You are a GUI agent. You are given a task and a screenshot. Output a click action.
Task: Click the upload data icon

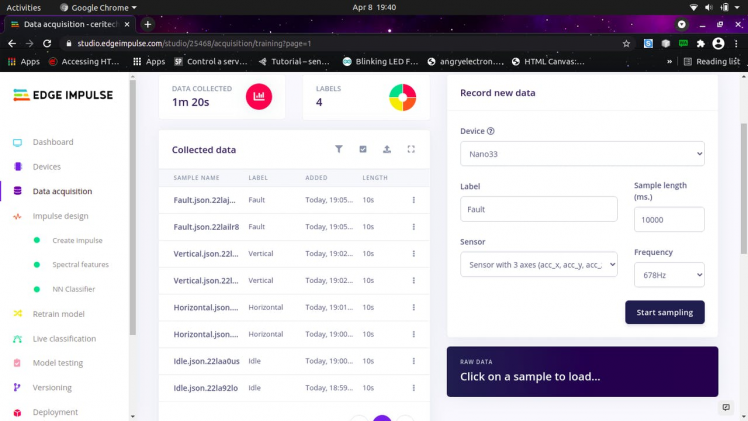point(387,149)
